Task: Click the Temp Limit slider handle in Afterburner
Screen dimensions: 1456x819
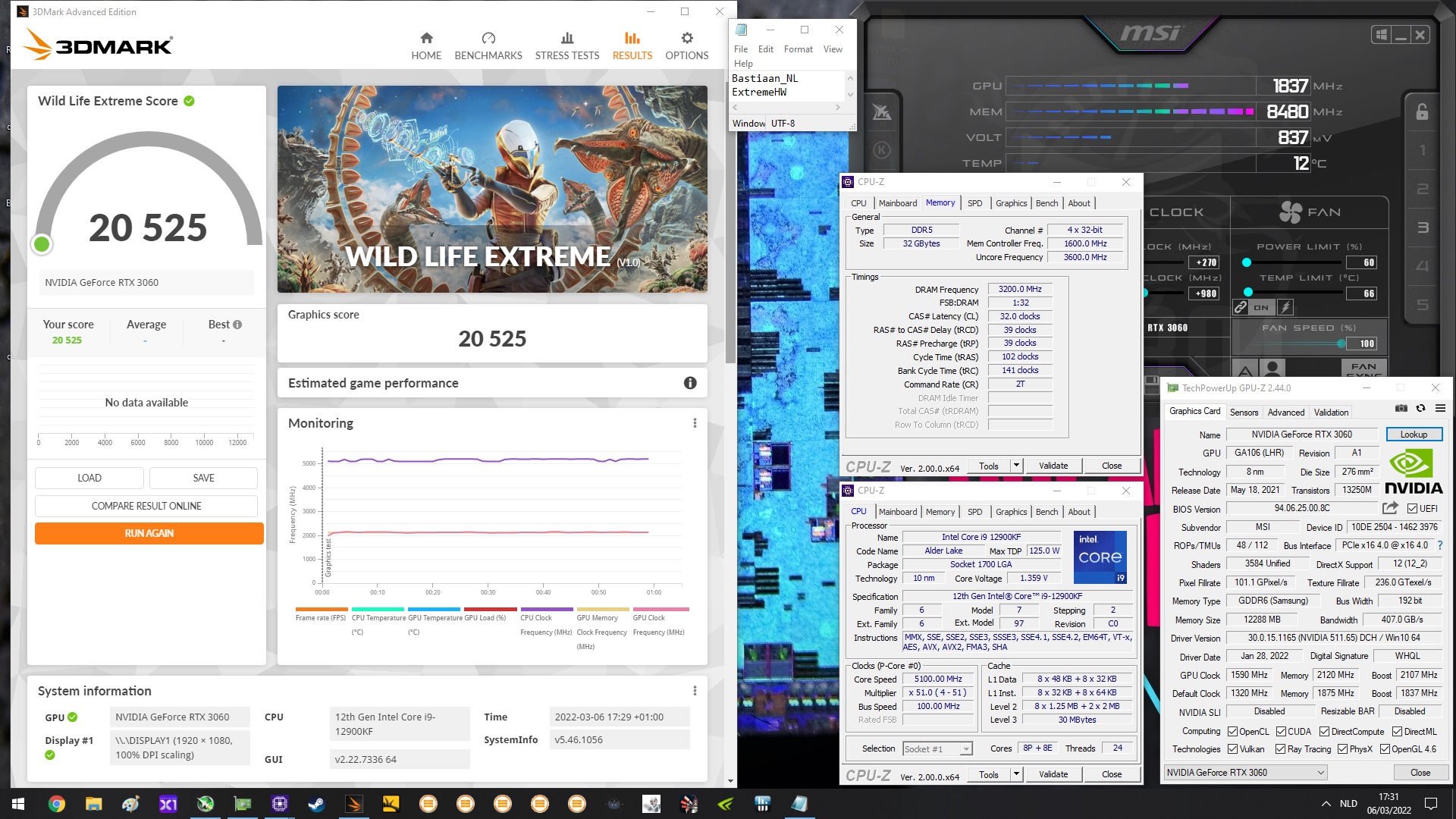Action: coord(1247,292)
